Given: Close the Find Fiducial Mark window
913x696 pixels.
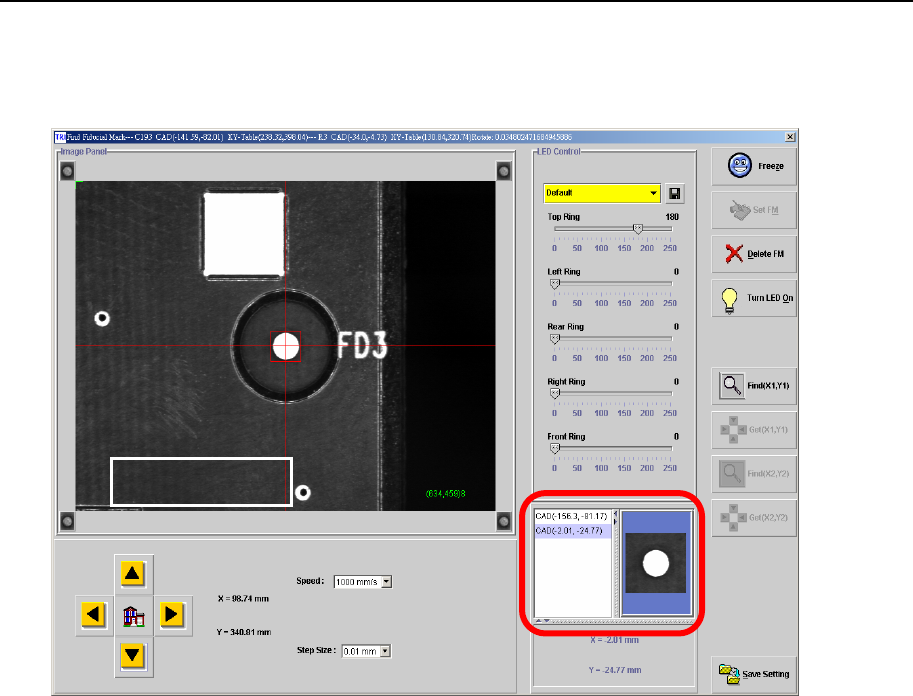Looking at the screenshot, I should [791, 136].
